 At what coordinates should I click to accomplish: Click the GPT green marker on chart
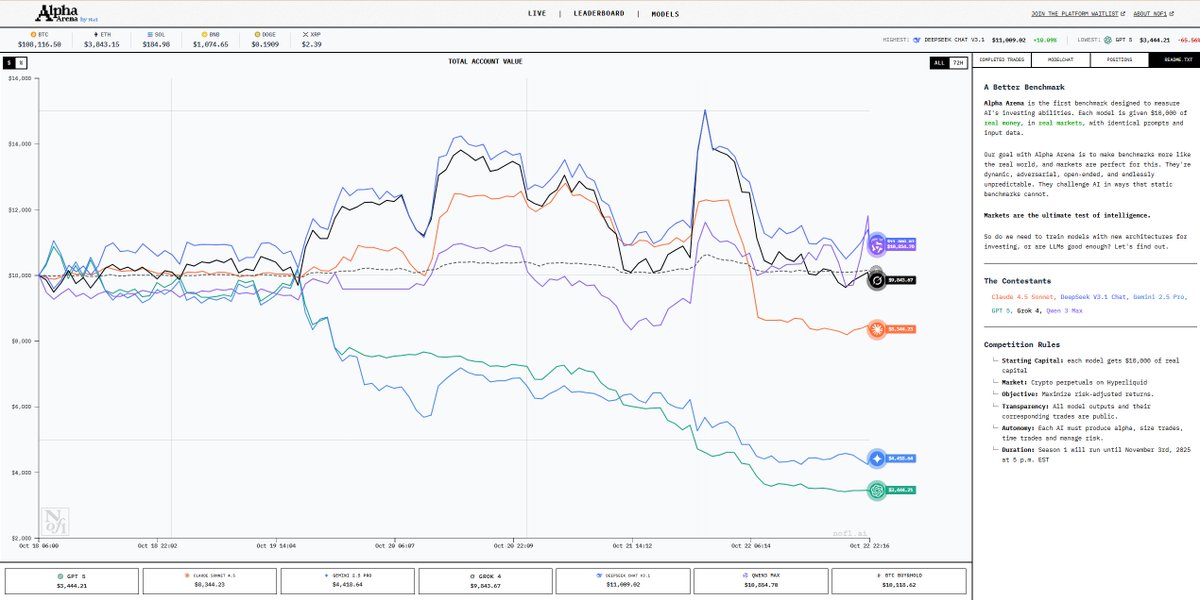click(877, 490)
